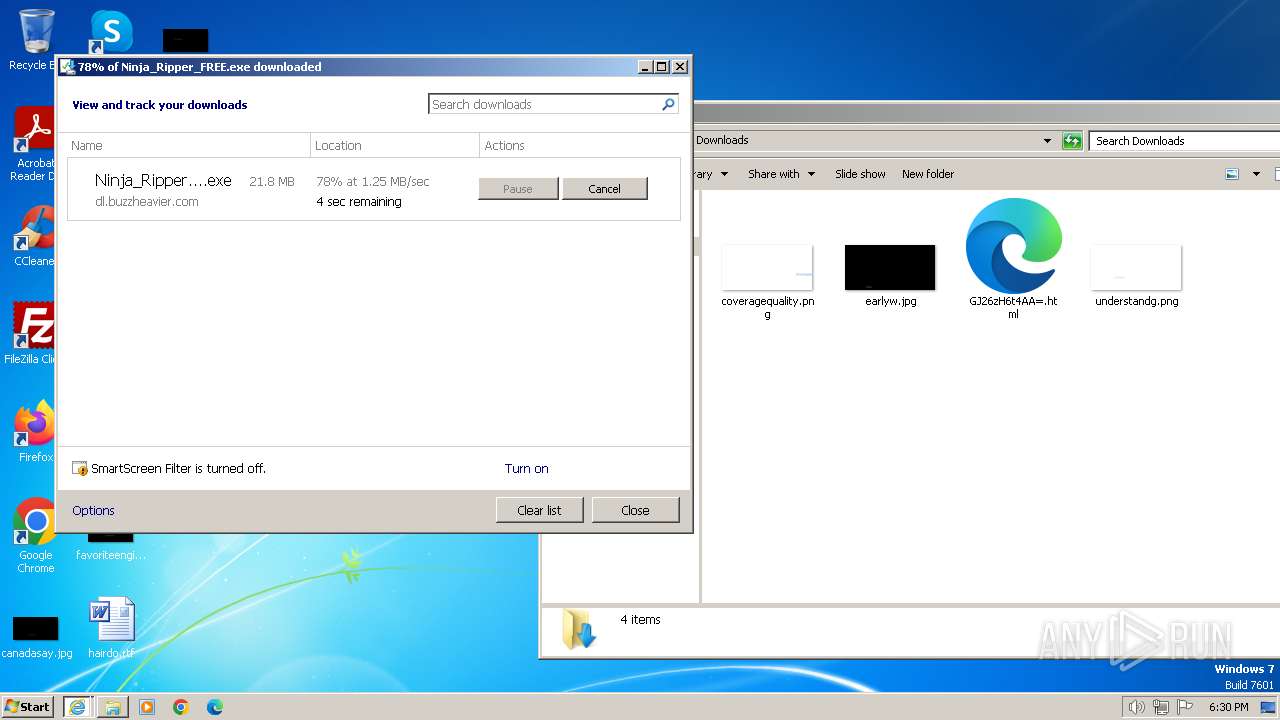Click Slide show in Explorer toolbar
Image resolution: width=1280 pixels, height=720 pixels.
860,174
